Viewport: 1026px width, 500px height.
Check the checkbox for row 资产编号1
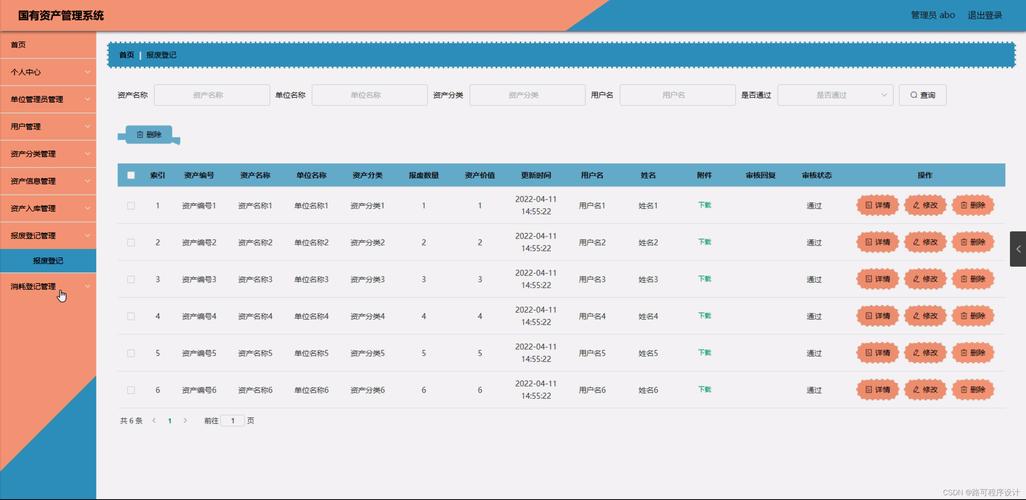131,205
